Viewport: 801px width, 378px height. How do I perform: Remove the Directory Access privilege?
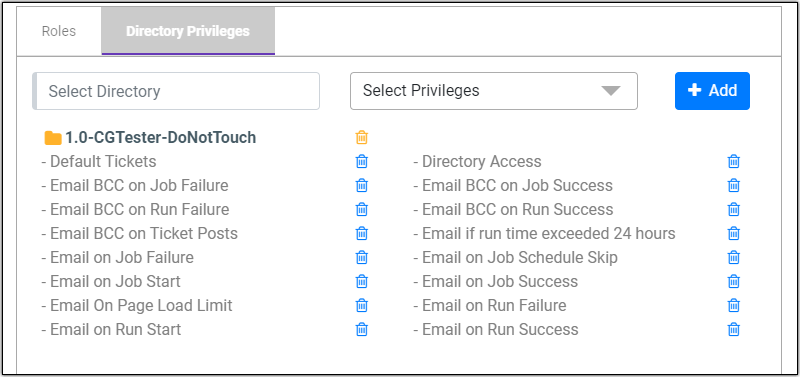734,161
